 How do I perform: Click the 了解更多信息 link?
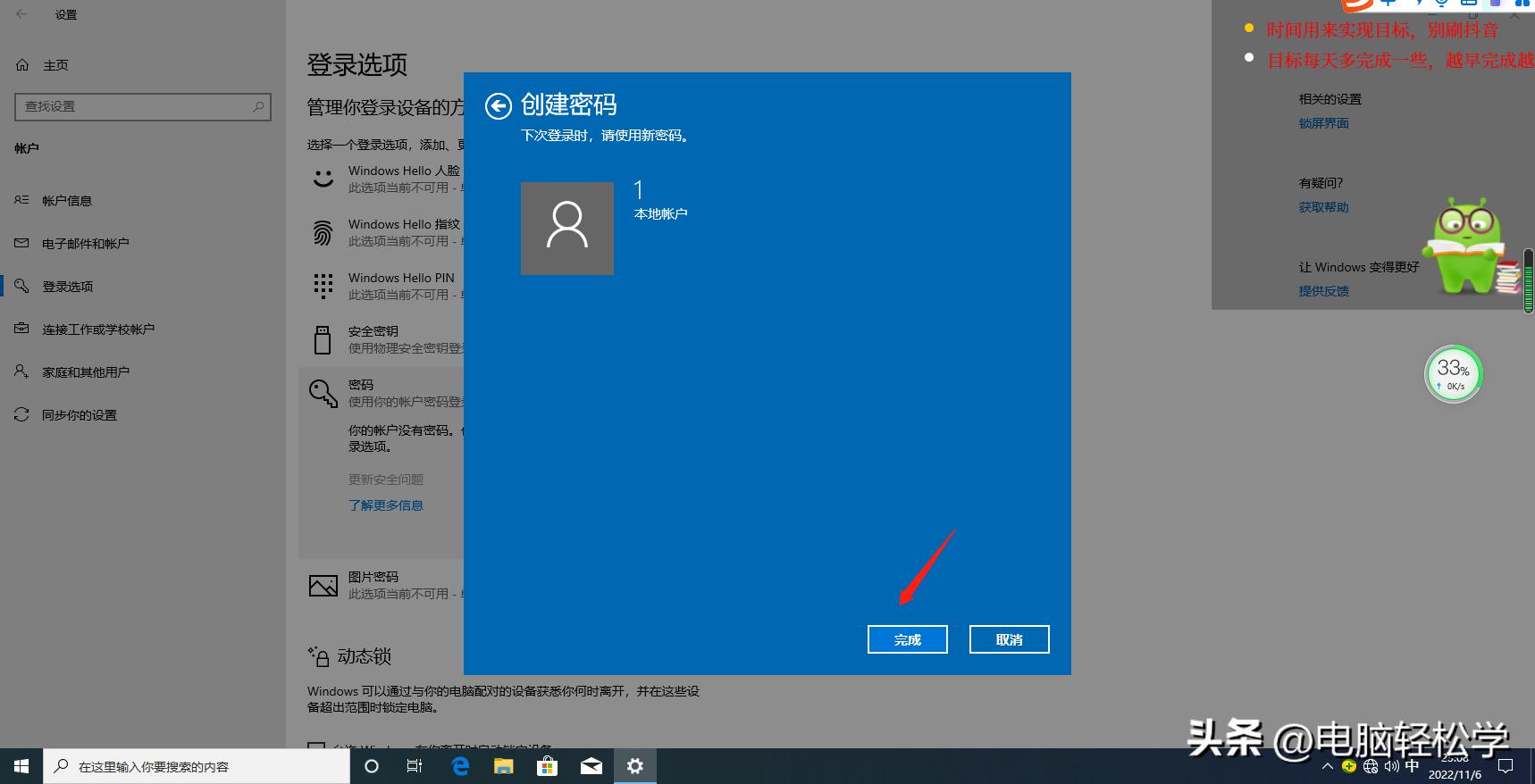click(x=386, y=505)
